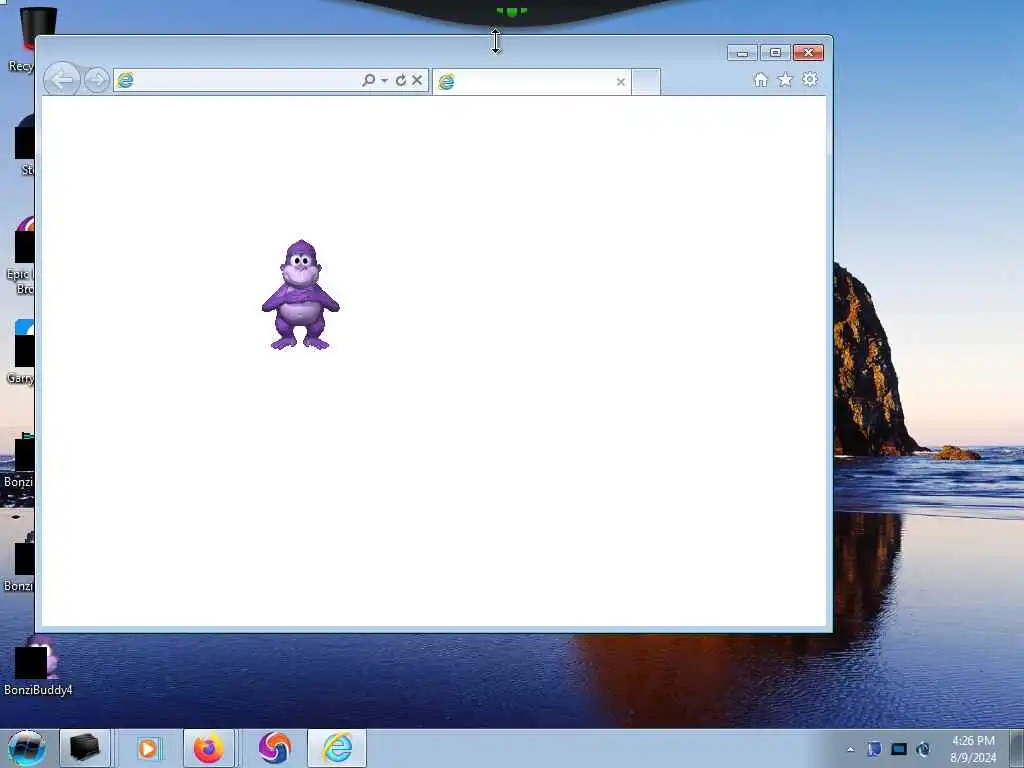The image size is (1024, 768).
Task: Select the BonziBuddy4 desktop shortcut
Action: click(x=37, y=666)
